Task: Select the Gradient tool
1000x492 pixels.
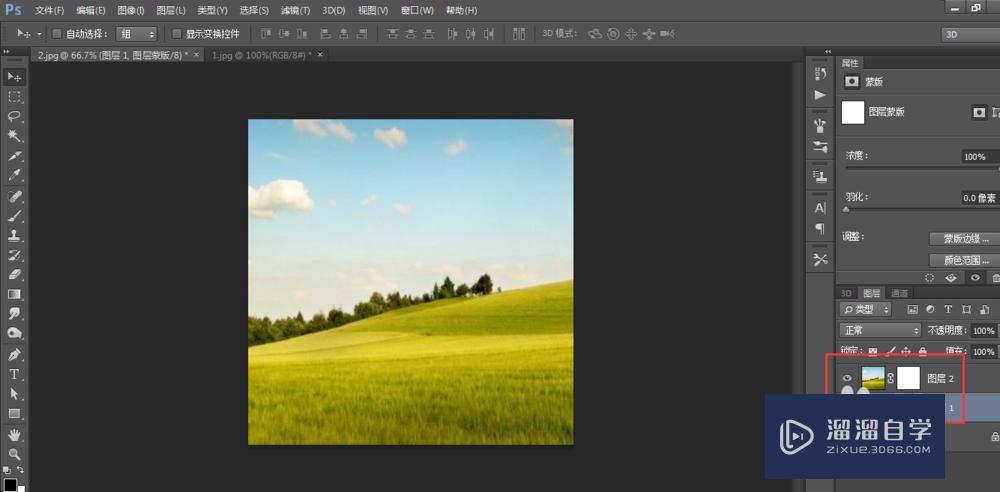Action: (14, 295)
